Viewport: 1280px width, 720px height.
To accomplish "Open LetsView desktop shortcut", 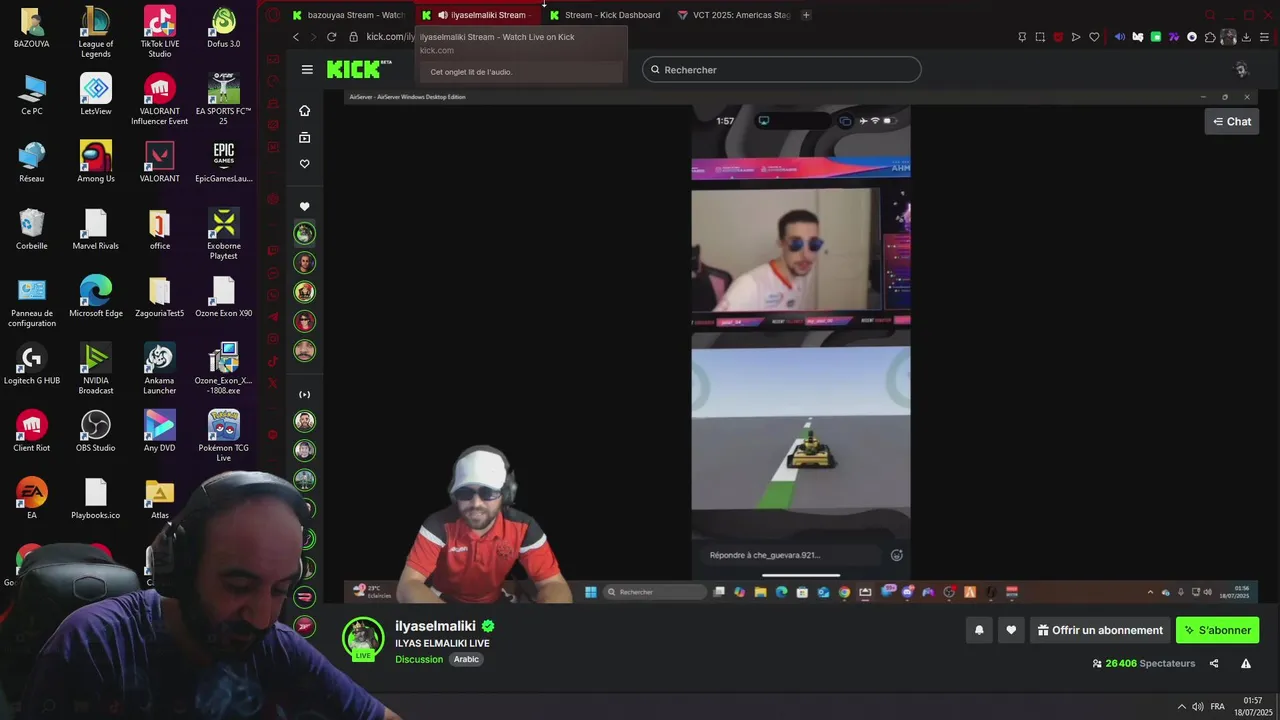I will pyautogui.click(x=96, y=95).
